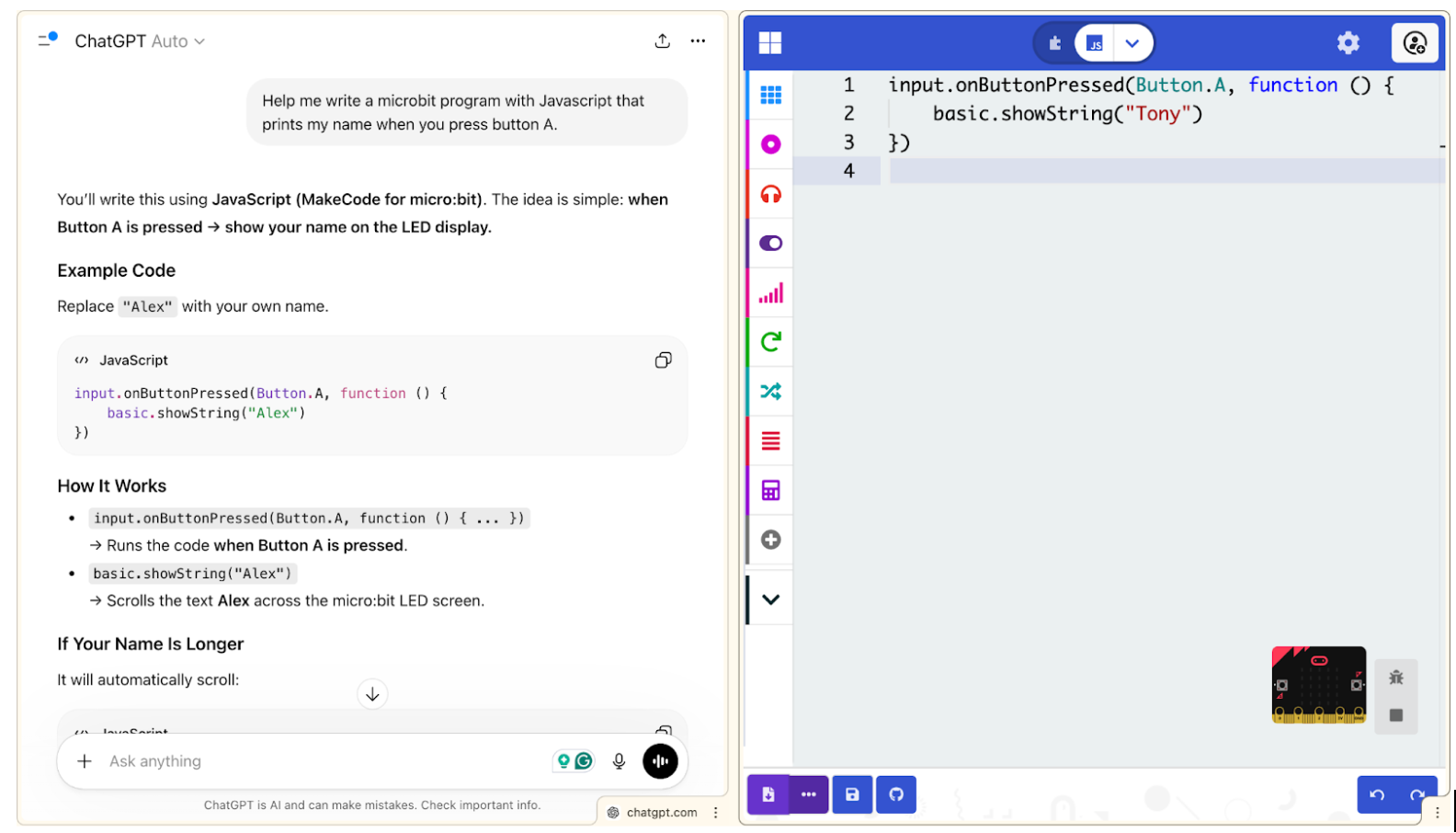Open MakeCode settings gear
This screenshot has height=833, width=1456.
pyautogui.click(x=1348, y=42)
